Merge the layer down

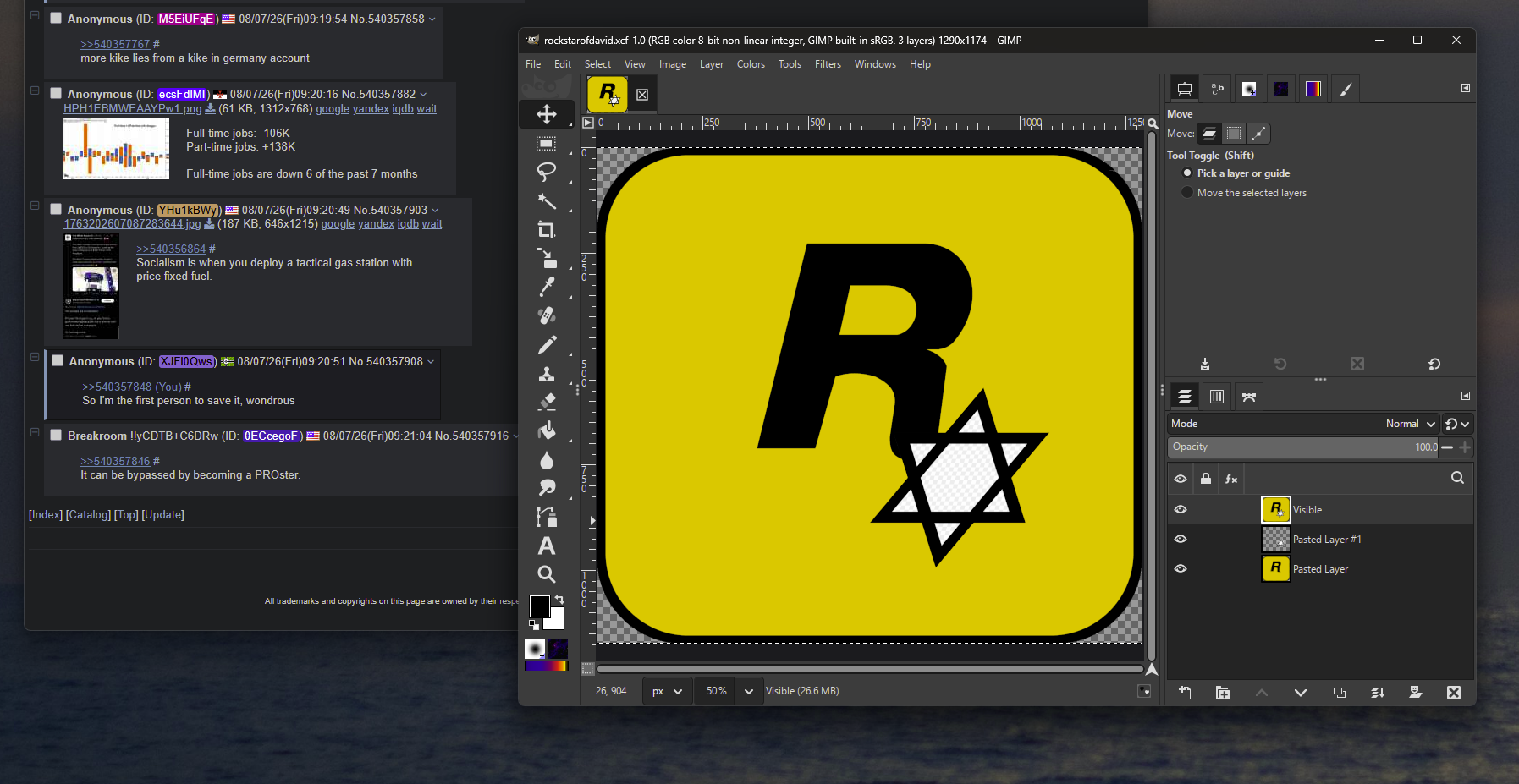(1378, 693)
